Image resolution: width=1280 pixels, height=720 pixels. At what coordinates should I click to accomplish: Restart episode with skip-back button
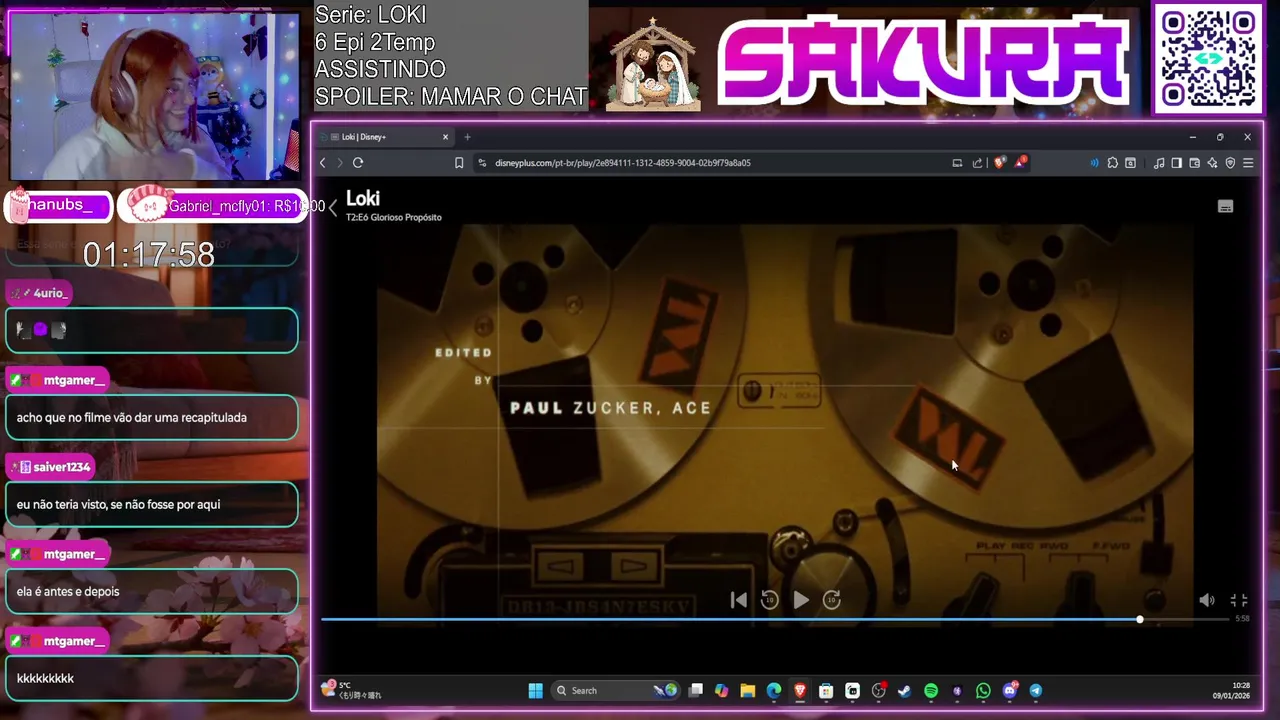click(738, 600)
